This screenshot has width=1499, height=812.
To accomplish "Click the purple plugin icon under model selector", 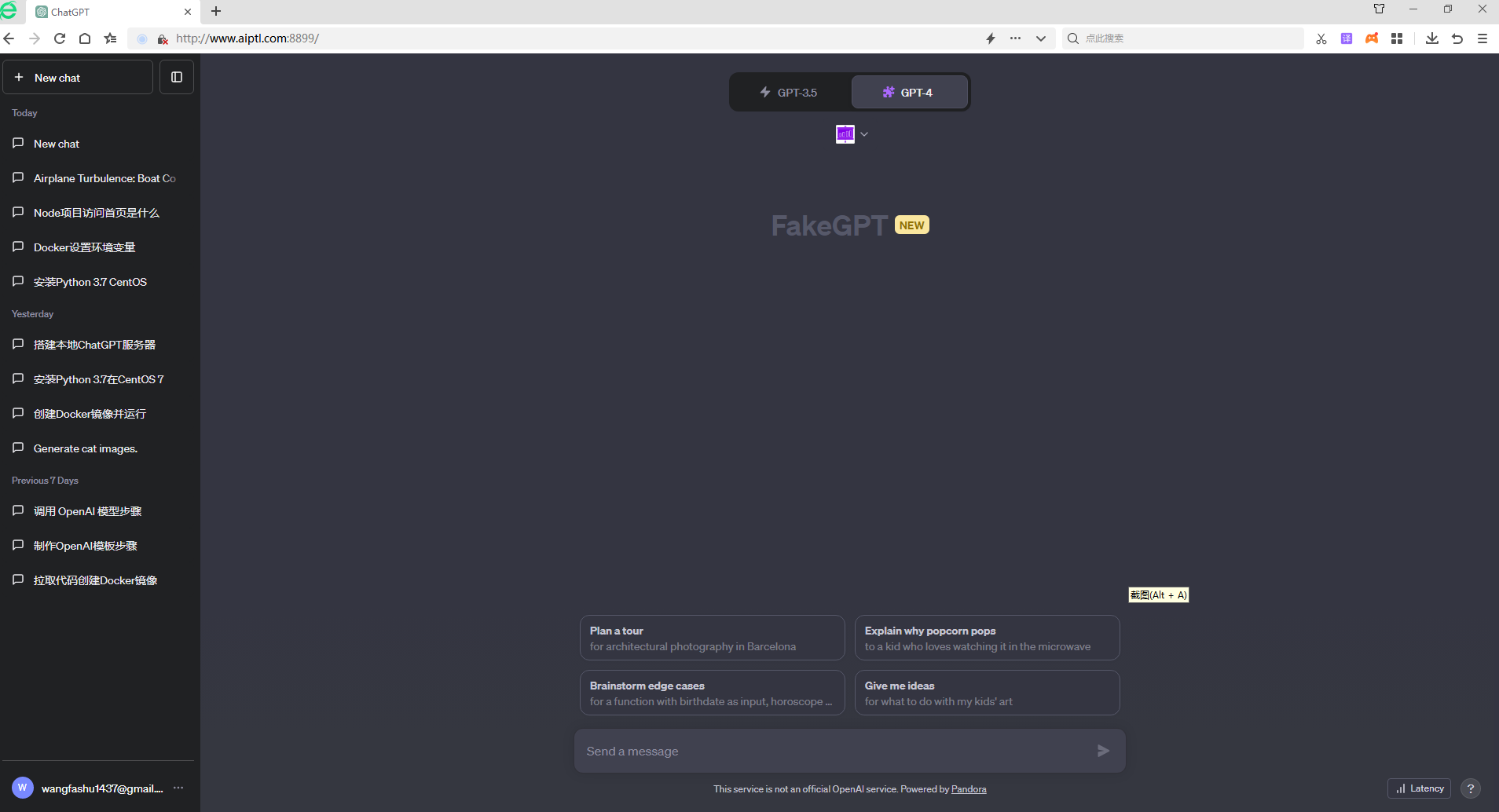I will (x=845, y=134).
